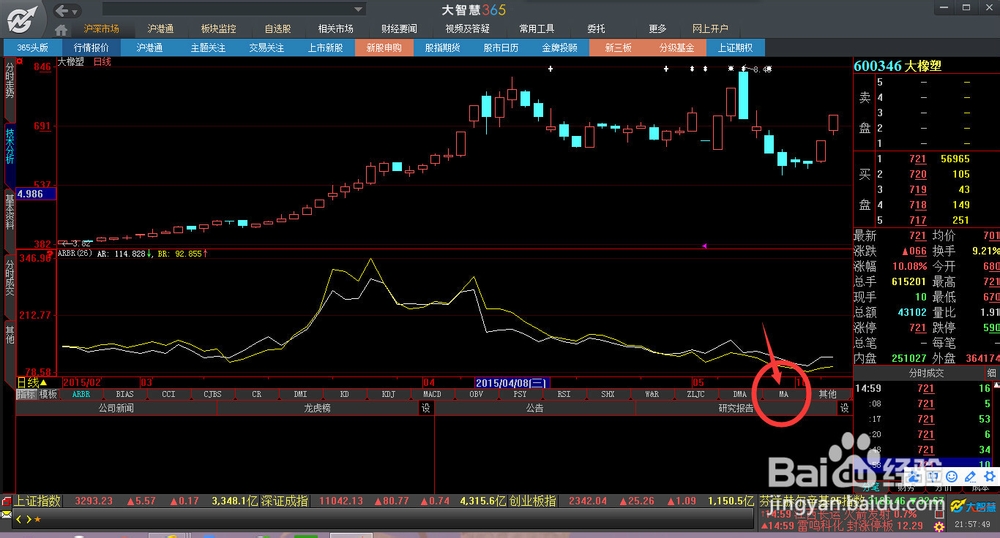The image size is (1000, 538).
Task: Select the BIAS indicator tab
Action: (x=125, y=395)
